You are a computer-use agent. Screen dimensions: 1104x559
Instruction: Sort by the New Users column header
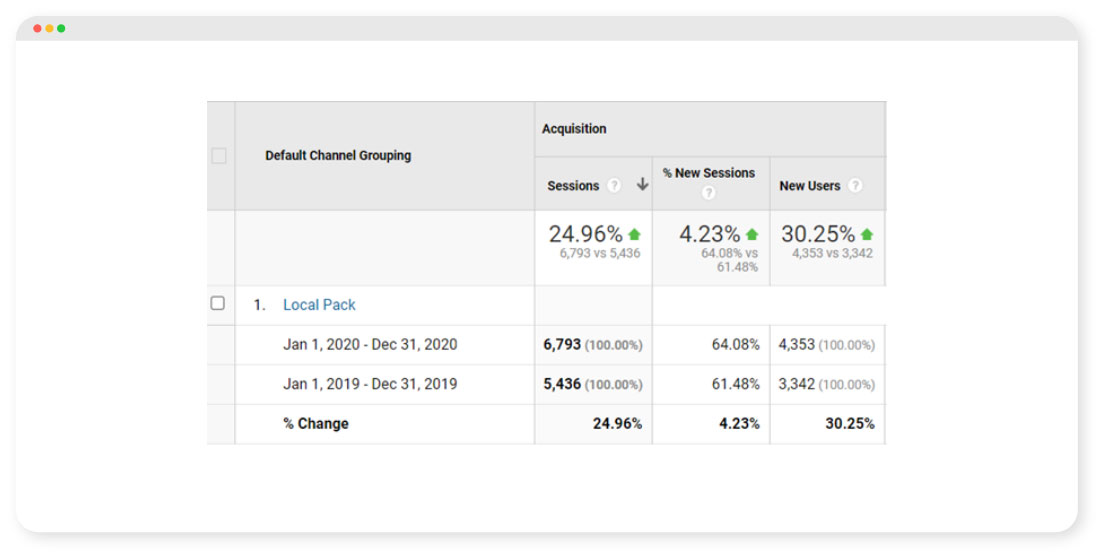point(810,186)
